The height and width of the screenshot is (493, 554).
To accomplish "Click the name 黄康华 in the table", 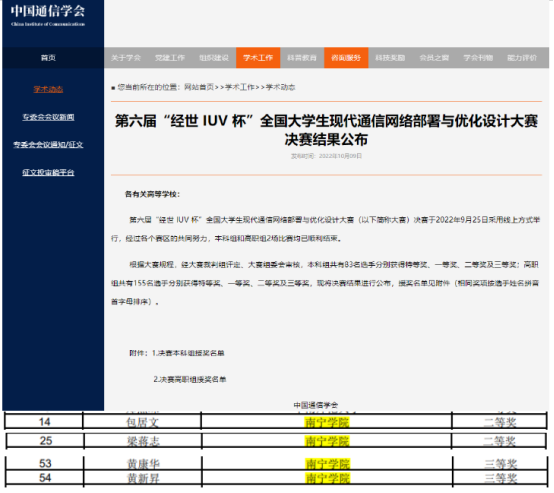I will pyautogui.click(x=143, y=464).
